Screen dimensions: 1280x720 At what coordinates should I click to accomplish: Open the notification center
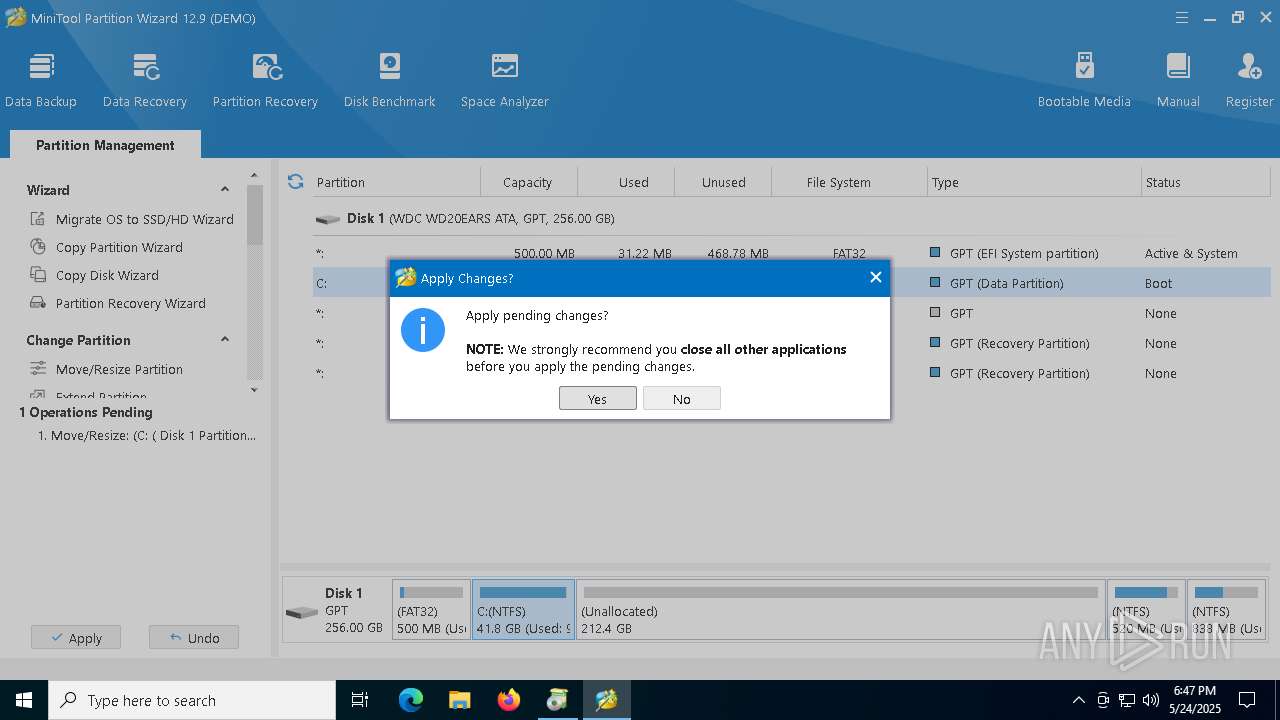click(1247, 700)
